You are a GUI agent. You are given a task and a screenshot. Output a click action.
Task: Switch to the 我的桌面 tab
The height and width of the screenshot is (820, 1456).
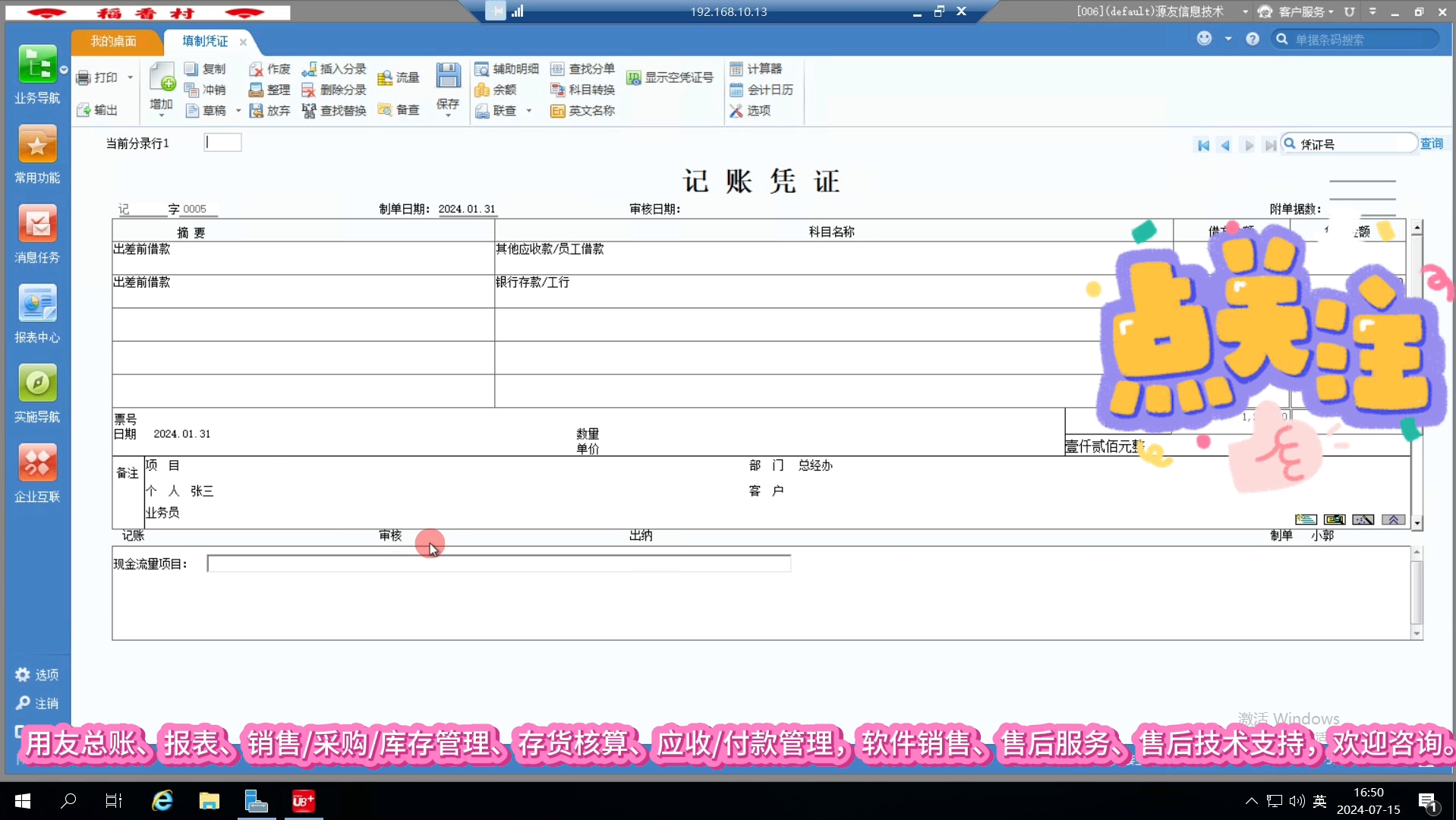115,42
